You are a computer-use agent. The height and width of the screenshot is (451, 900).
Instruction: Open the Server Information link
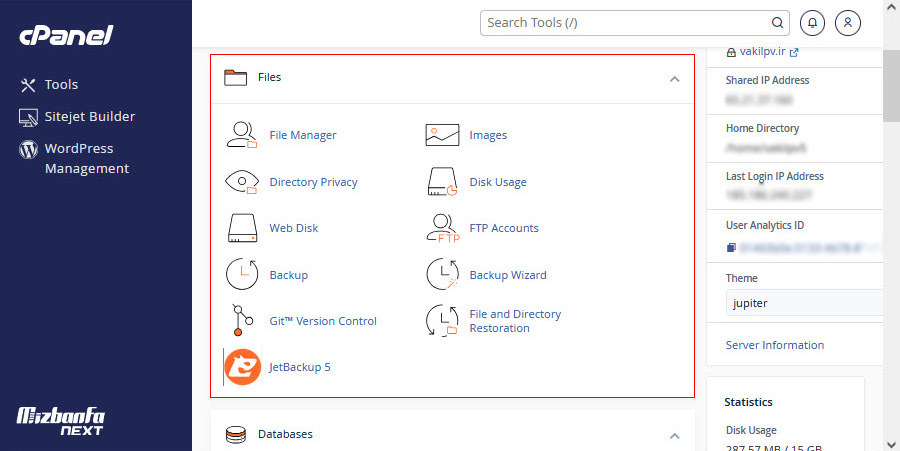(x=775, y=345)
